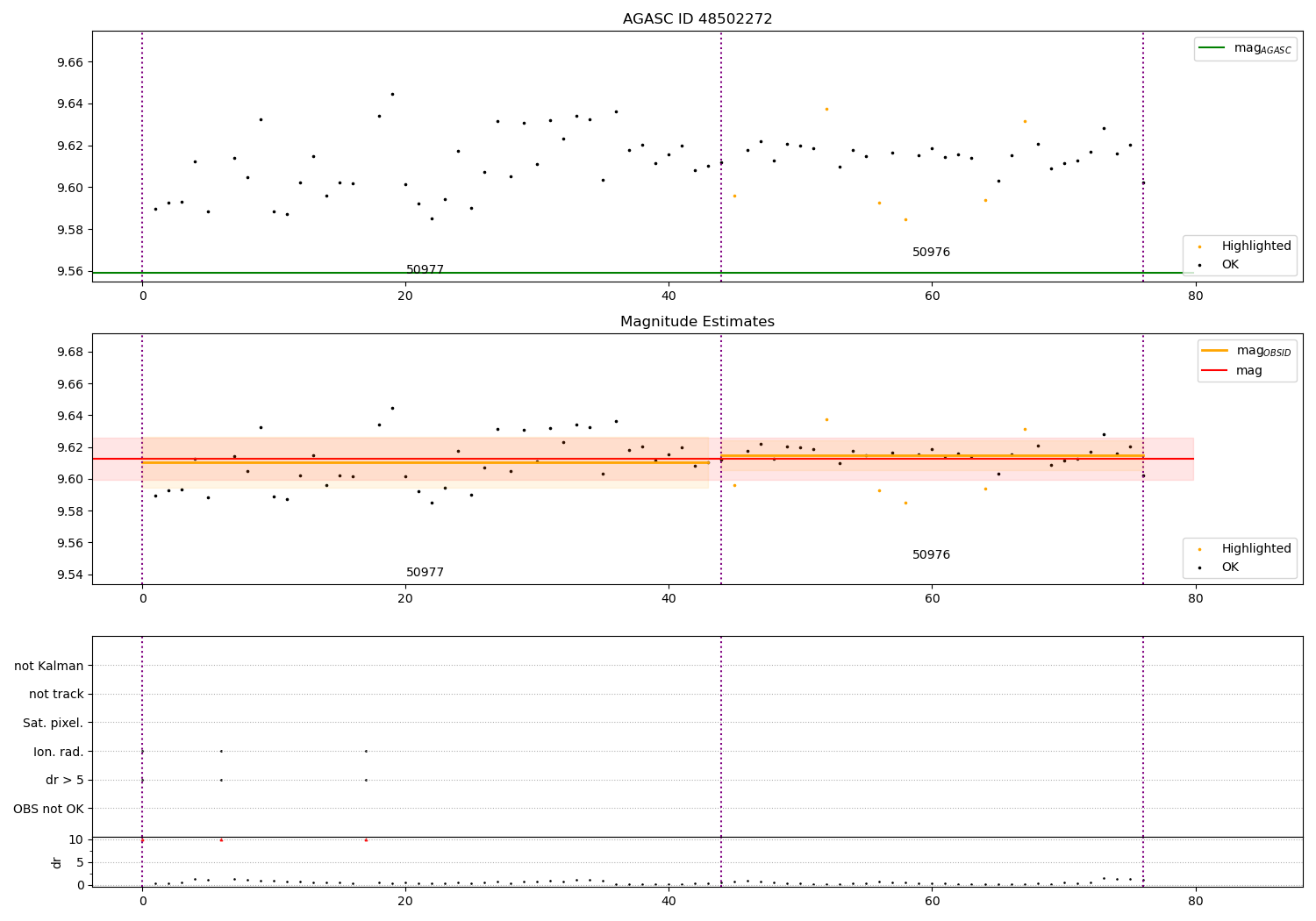Click the '50976' label in the middle plot

[x=931, y=555]
